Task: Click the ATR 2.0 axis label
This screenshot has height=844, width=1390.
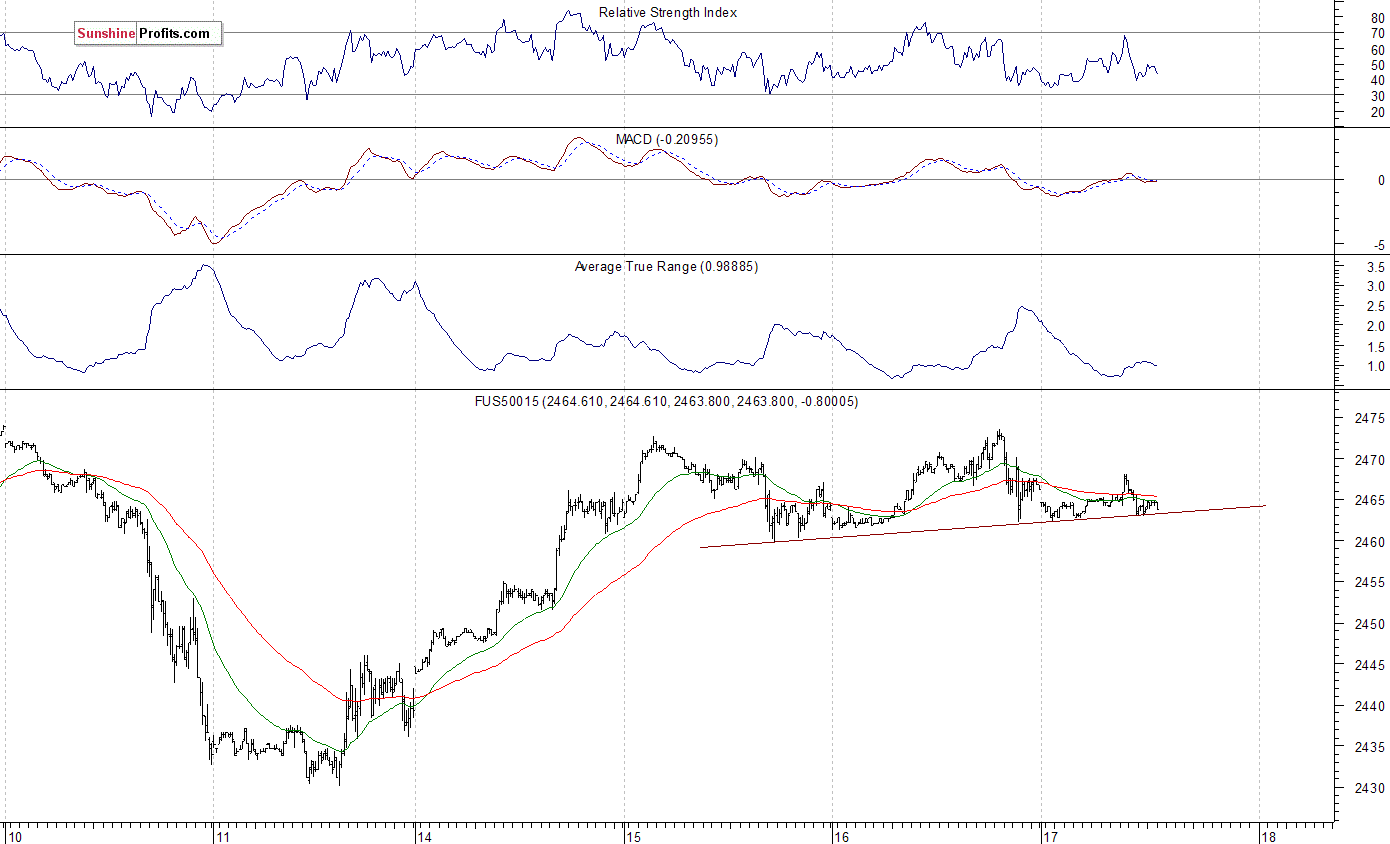Action: click(1375, 327)
